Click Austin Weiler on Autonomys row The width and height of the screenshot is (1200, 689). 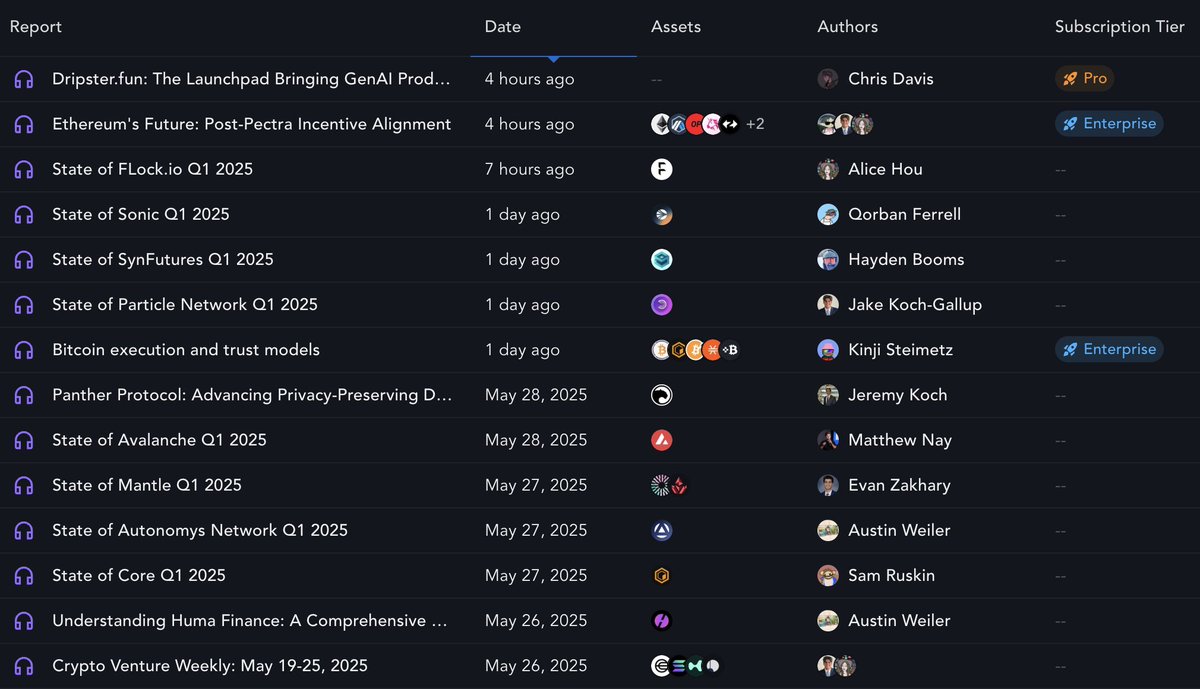point(899,530)
